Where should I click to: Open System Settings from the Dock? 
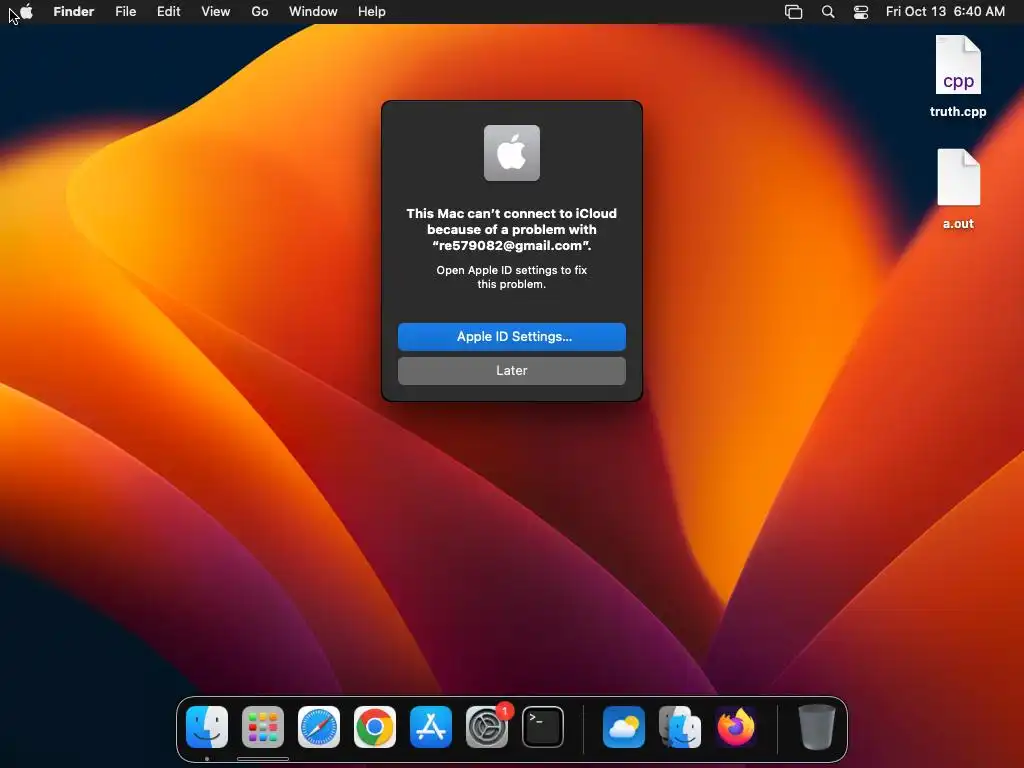487,727
